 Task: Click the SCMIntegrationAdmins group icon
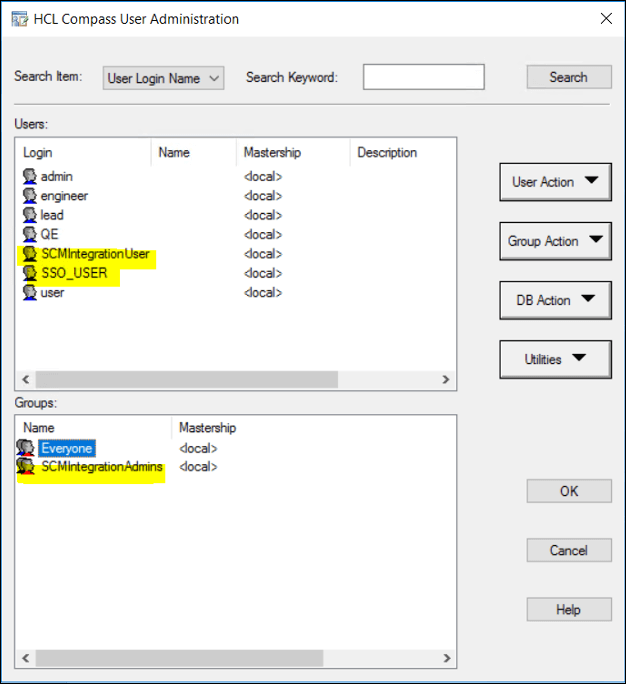click(x=25, y=466)
